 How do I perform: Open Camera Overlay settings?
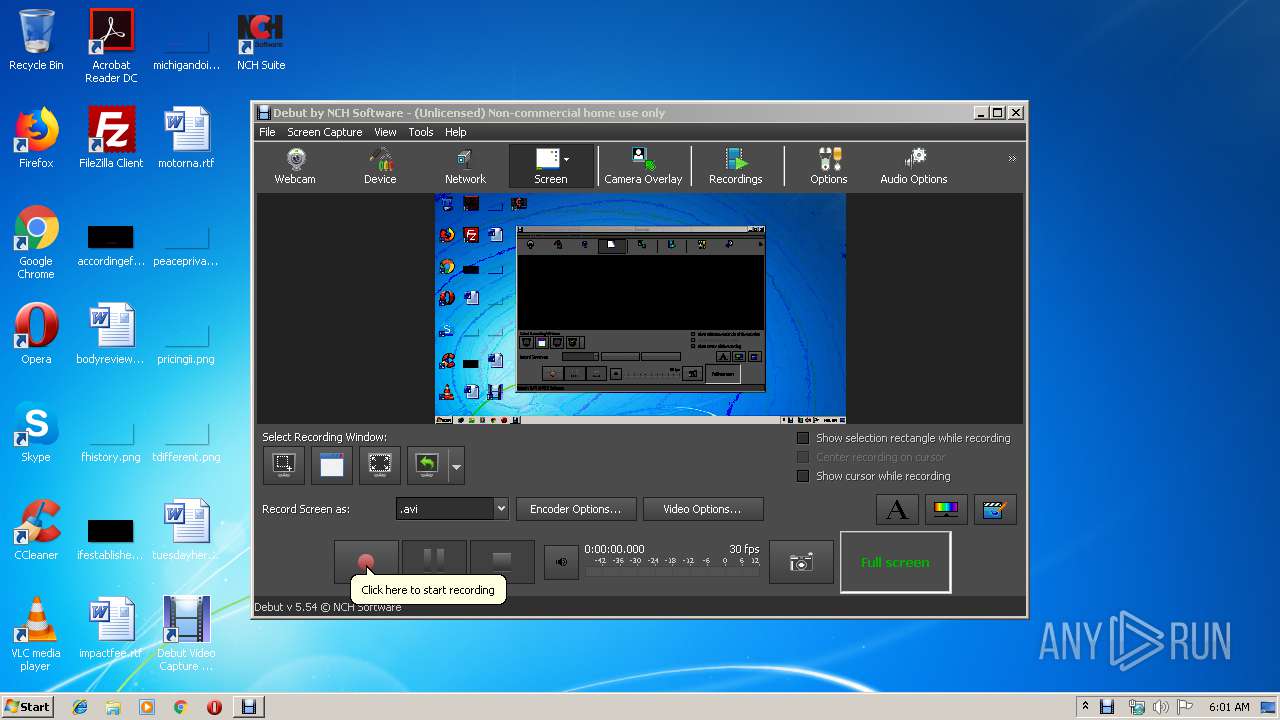643,166
